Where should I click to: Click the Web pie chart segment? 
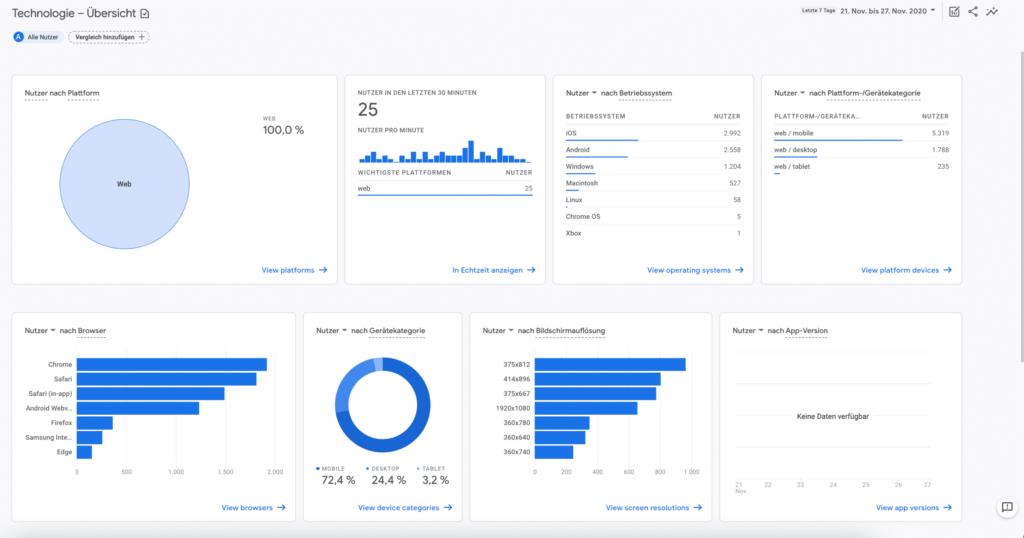pyautogui.click(x=124, y=185)
